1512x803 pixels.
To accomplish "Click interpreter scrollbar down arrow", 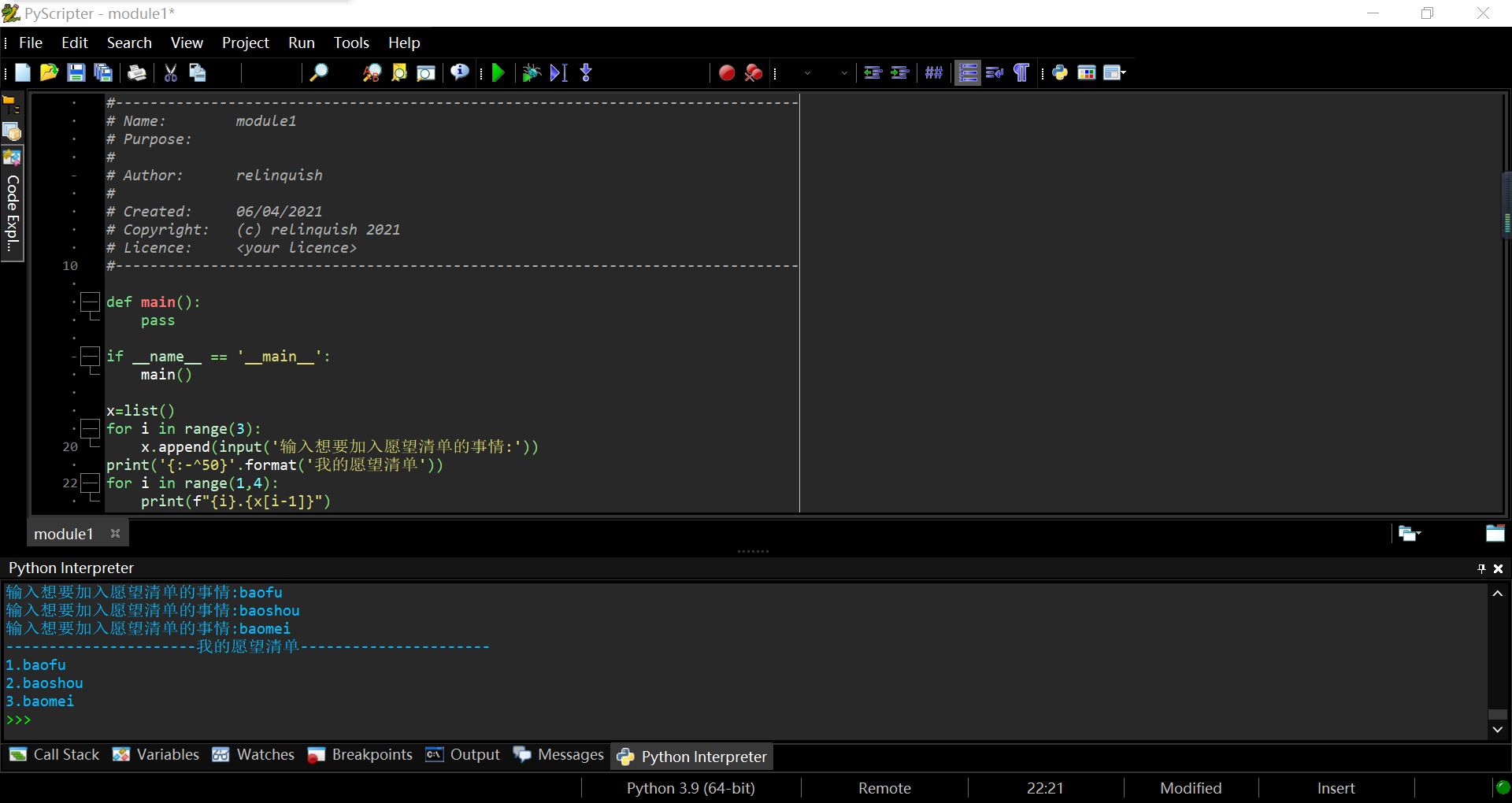I will pos(1497,730).
